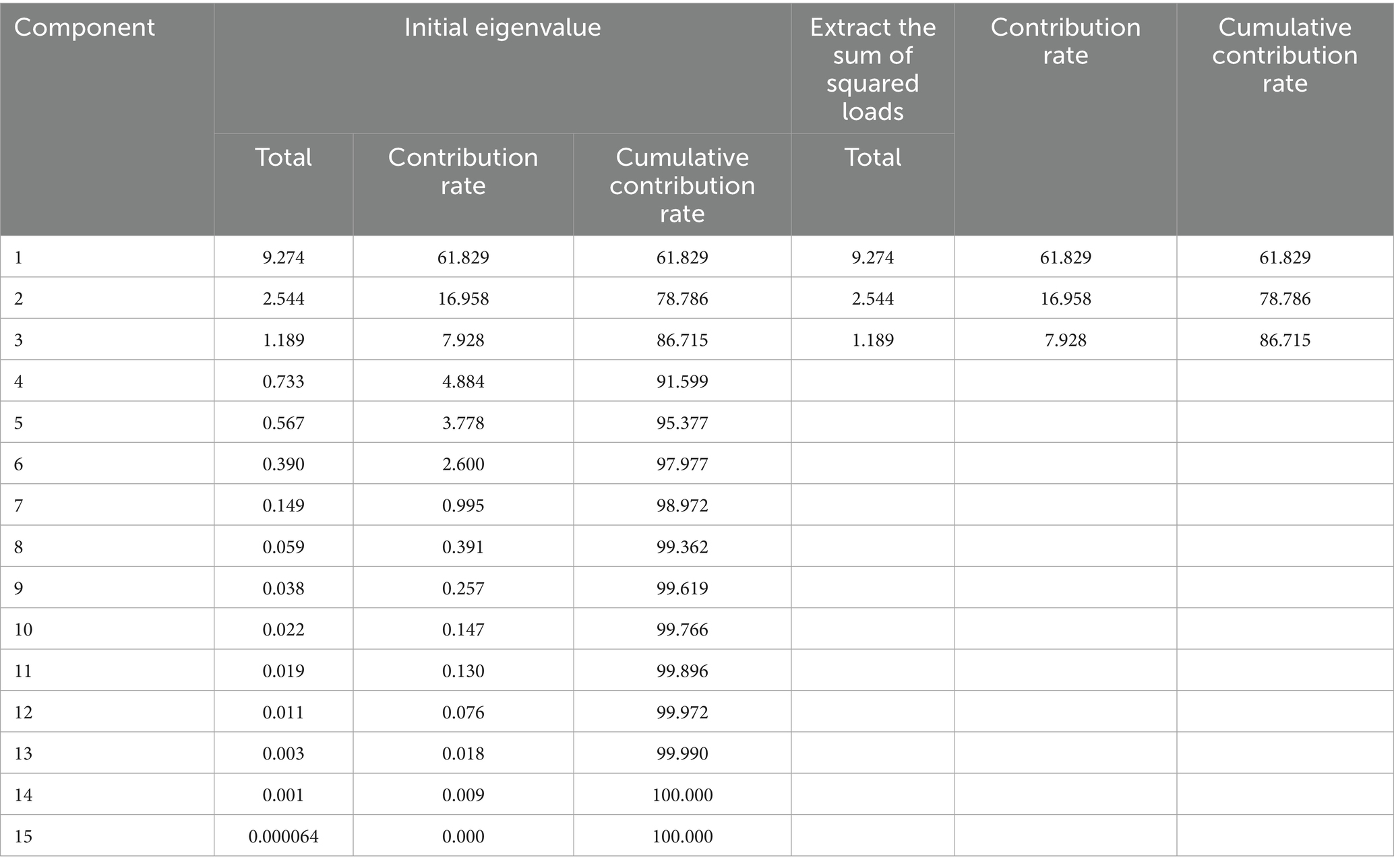Screen dimensions: 1394x868
Task: Click the eigenvalue cell 0.149
Action: click(x=283, y=505)
